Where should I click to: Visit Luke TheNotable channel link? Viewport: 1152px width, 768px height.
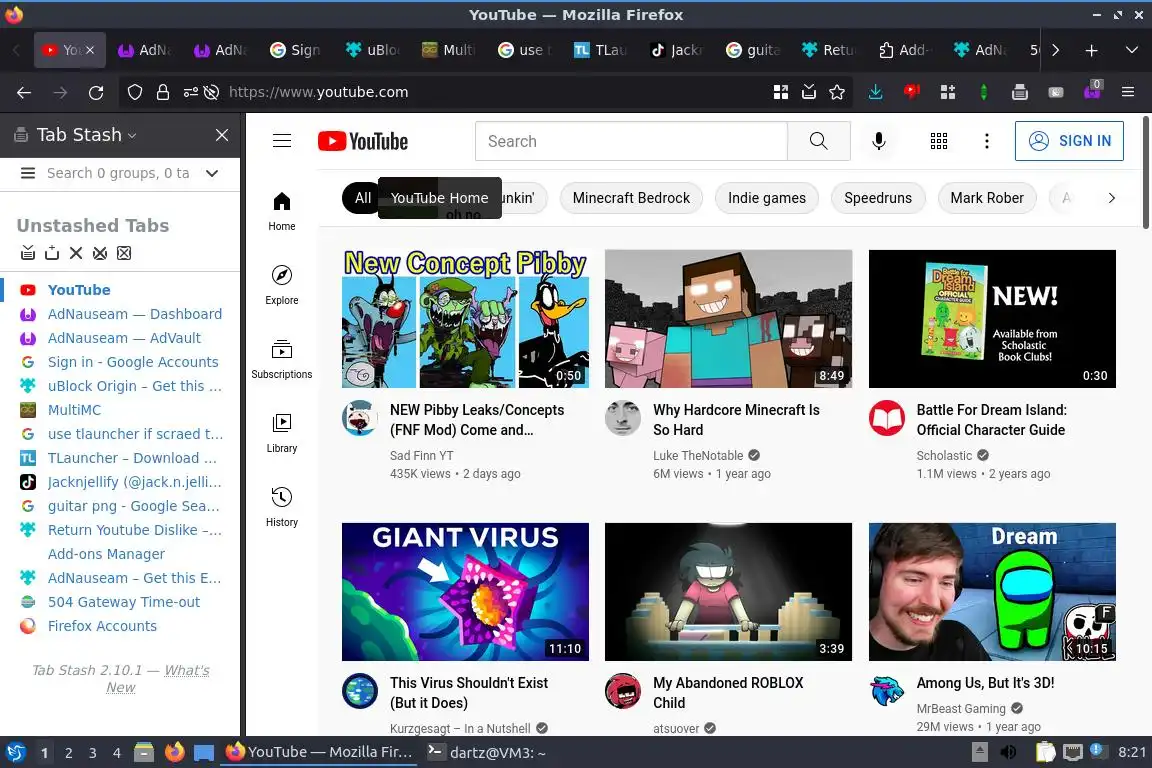(698, 456)
